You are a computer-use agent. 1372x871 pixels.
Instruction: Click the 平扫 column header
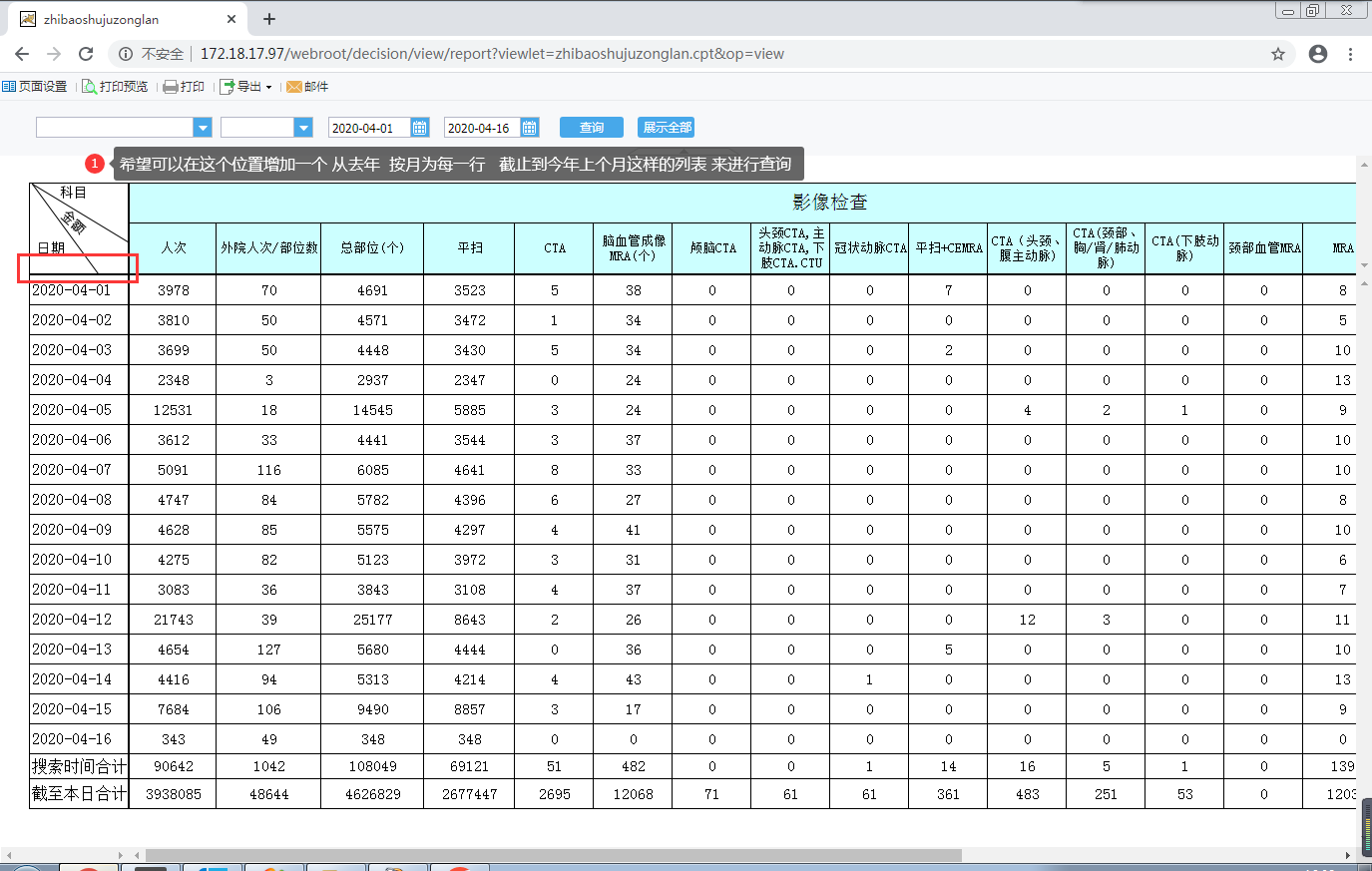(x=469, y=248)
